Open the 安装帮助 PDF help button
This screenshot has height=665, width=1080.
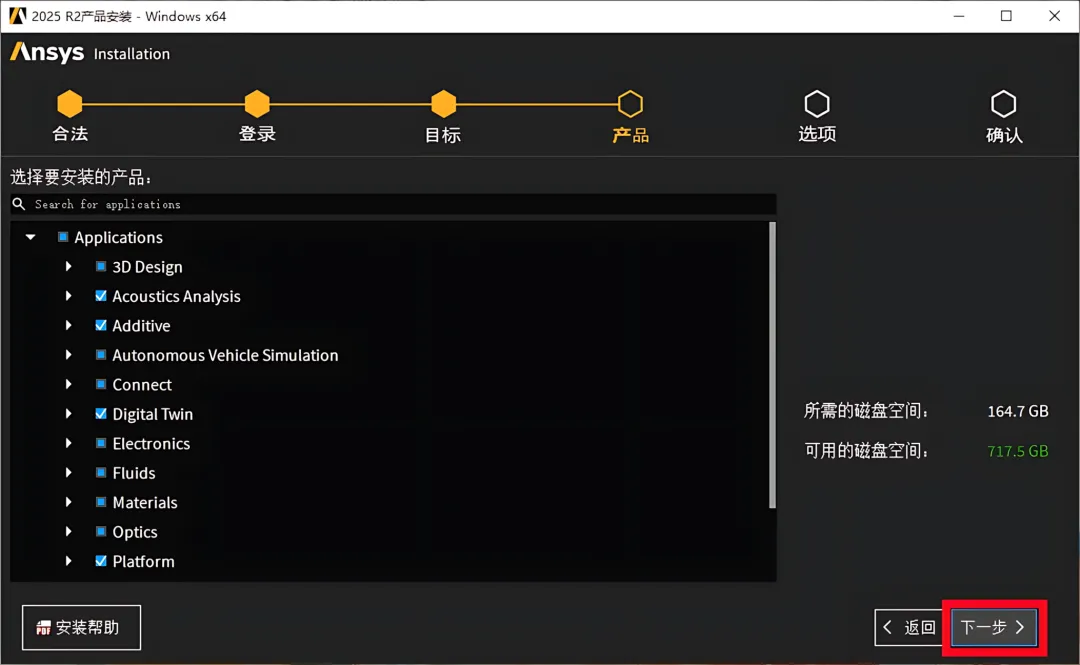tap(81, 627)
